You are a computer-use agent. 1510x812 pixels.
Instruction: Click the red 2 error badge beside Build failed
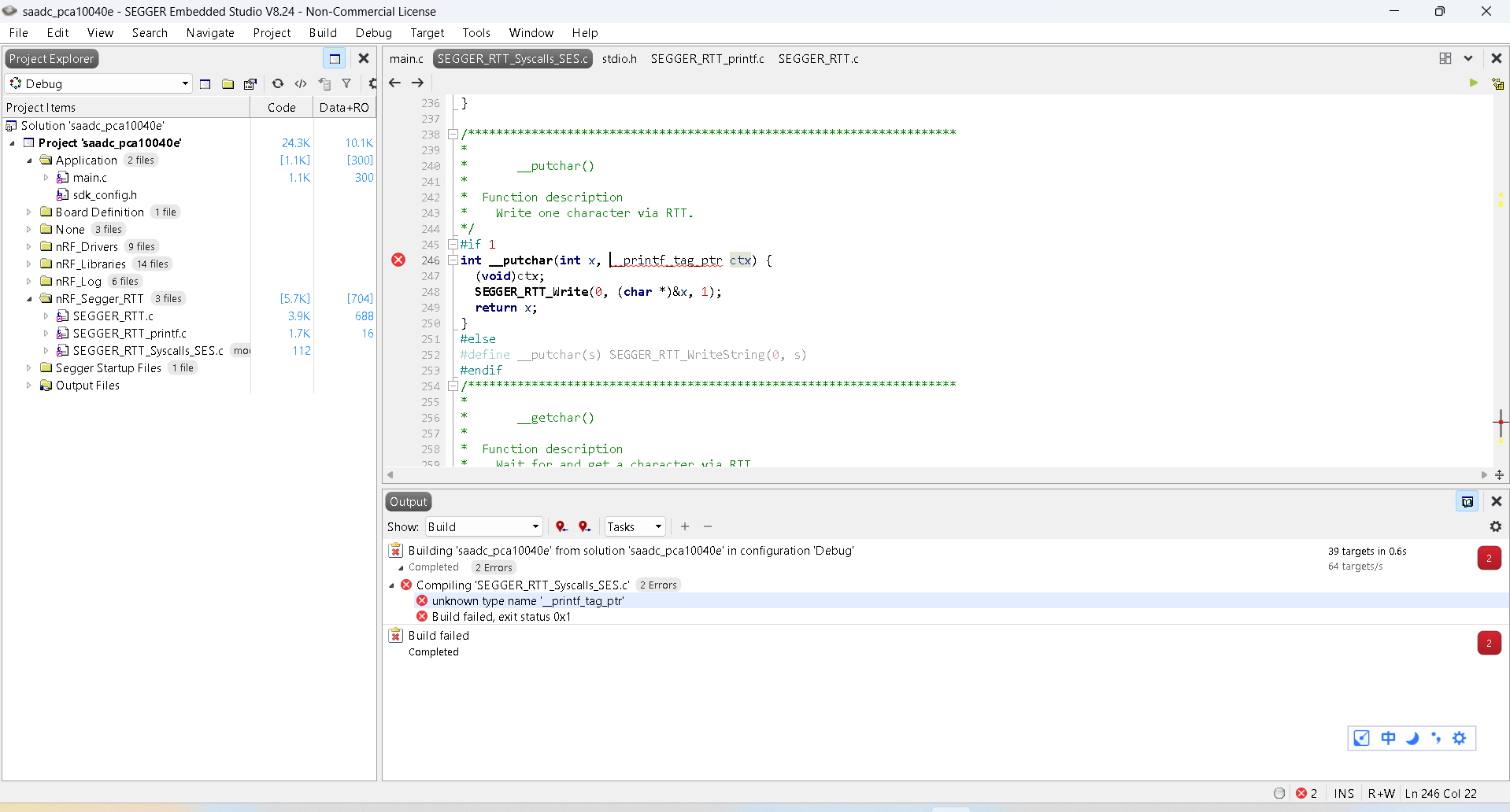click(1489, 643)
